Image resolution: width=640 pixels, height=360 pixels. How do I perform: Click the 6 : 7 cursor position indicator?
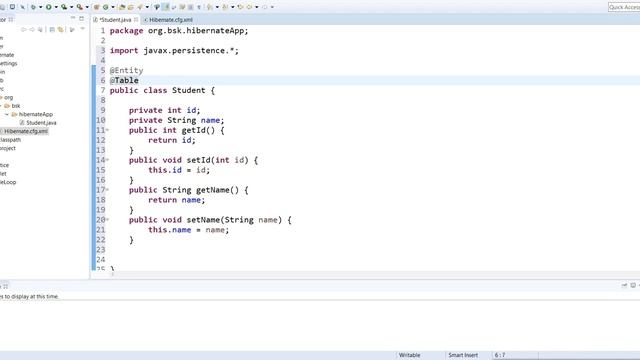(500, 355)
